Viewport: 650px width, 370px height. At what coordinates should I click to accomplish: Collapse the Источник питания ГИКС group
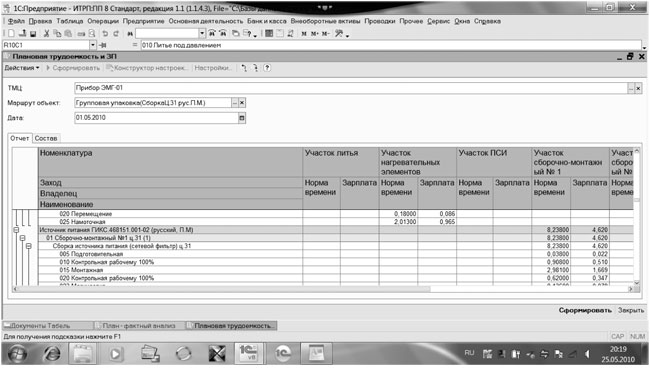coord(16,230)
